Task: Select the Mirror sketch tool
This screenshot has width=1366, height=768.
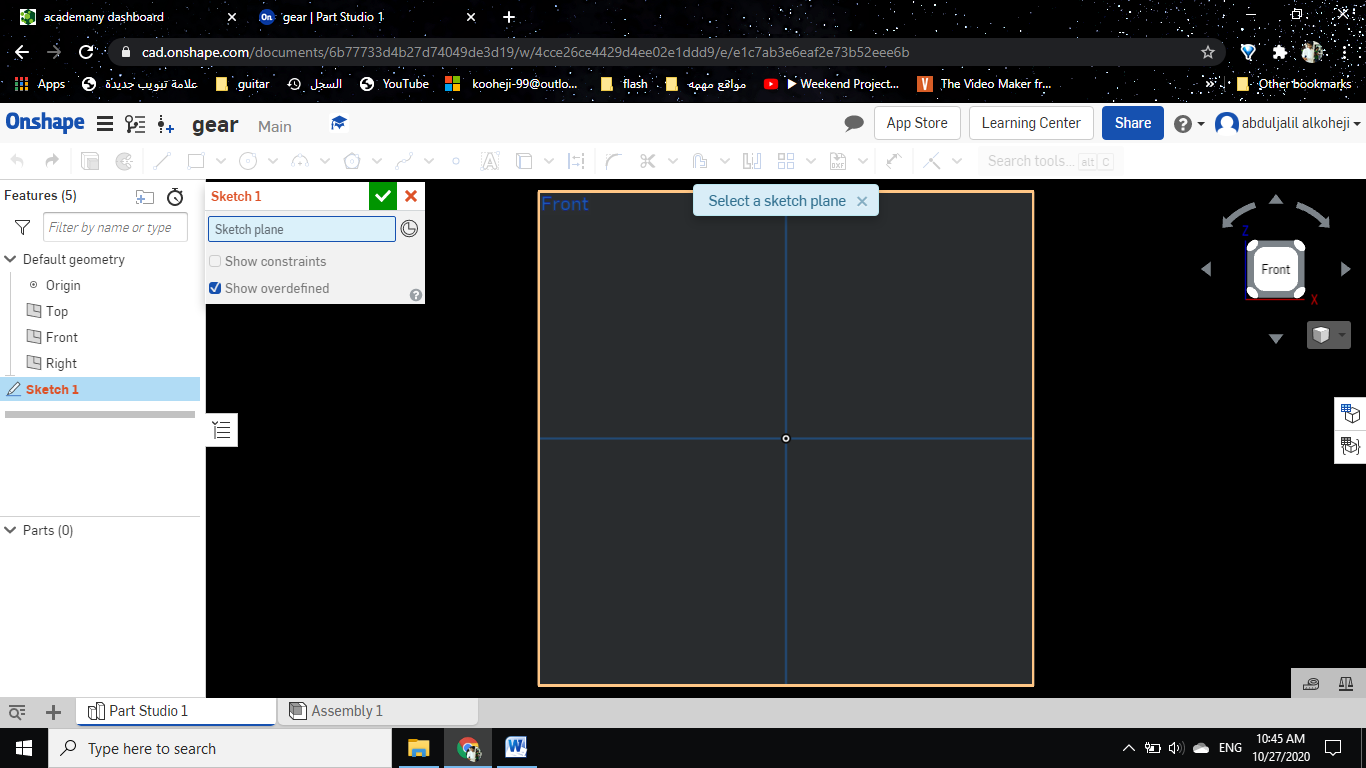Action: 752,161
